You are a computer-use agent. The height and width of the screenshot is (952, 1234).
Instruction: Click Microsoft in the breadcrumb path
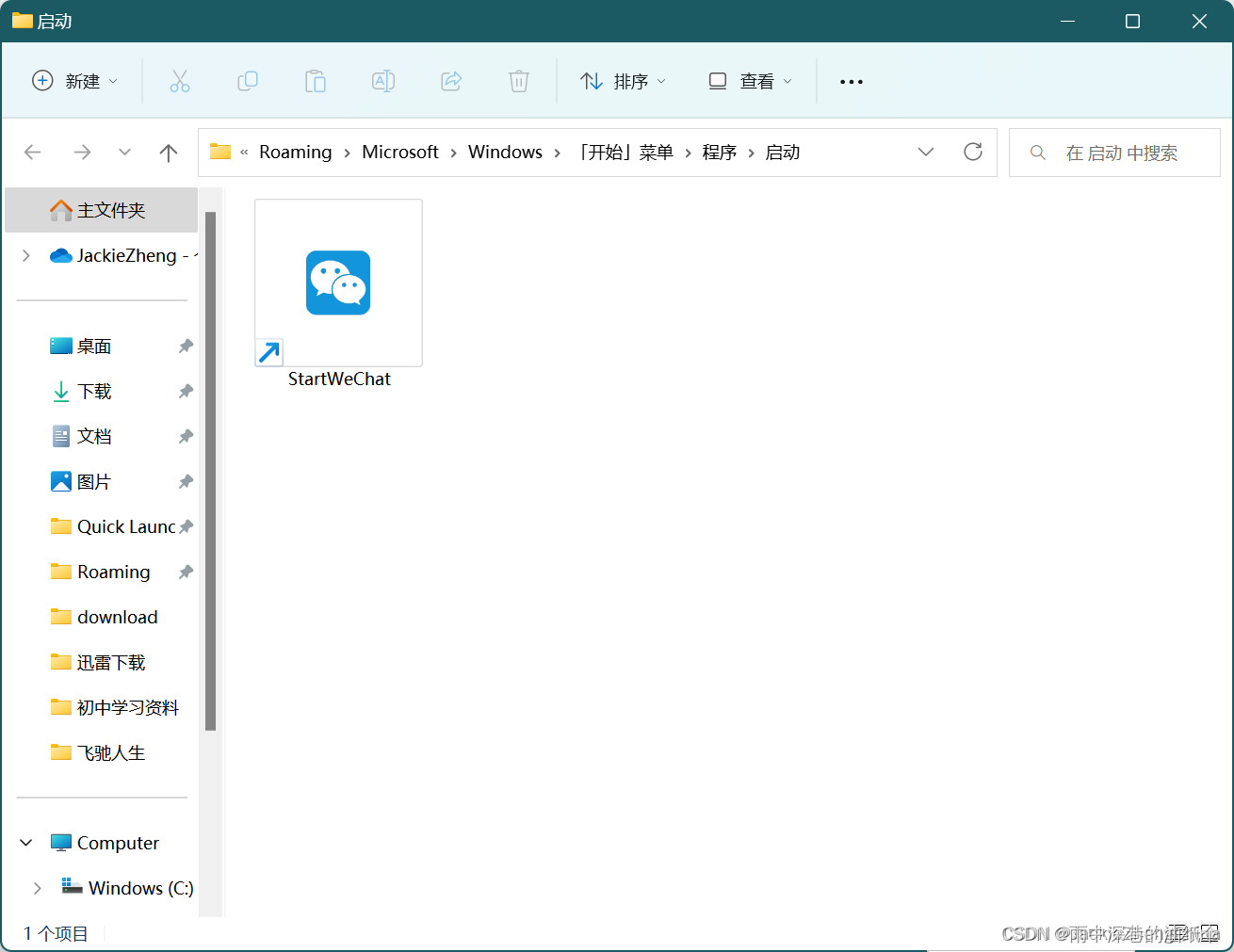[x=400, y=152]
